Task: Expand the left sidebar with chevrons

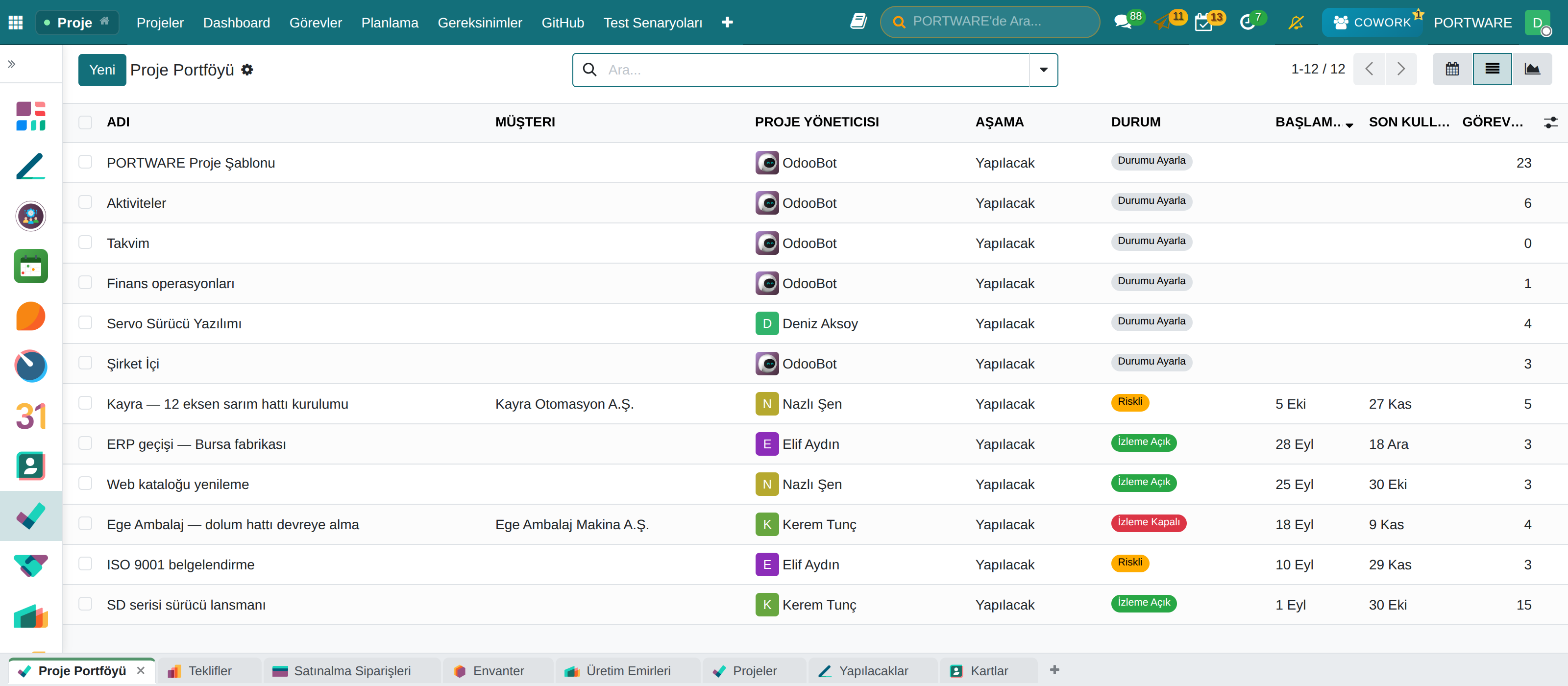Action: [12, 63]
